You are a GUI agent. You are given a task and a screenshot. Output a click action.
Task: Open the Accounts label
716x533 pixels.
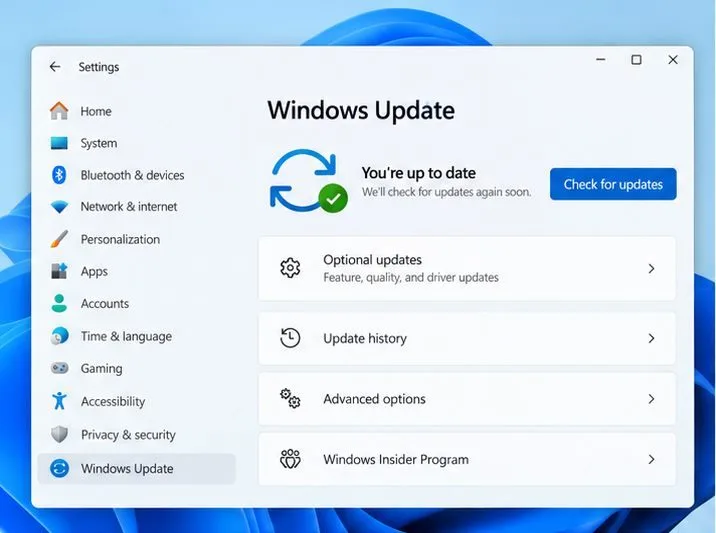(105, 304)
